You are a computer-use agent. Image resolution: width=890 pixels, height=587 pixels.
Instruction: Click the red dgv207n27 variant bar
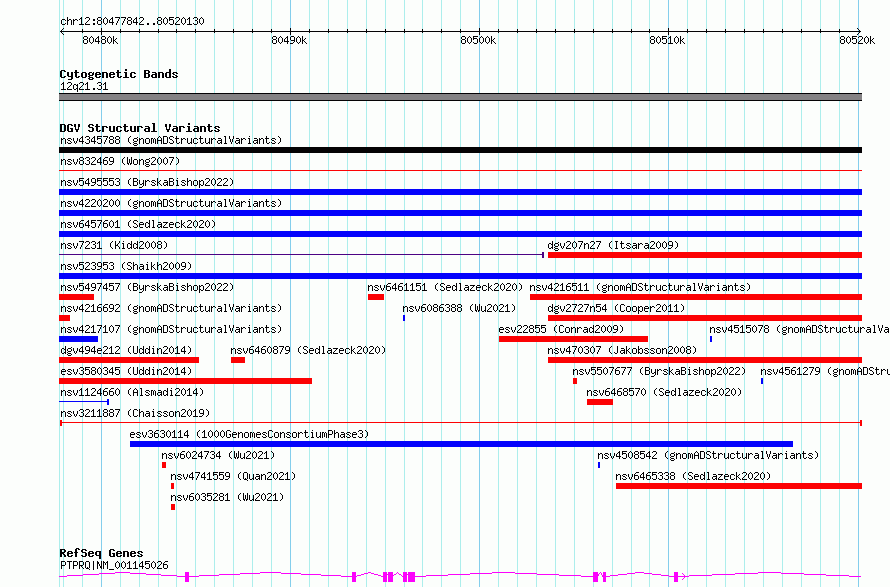point(705,255)
